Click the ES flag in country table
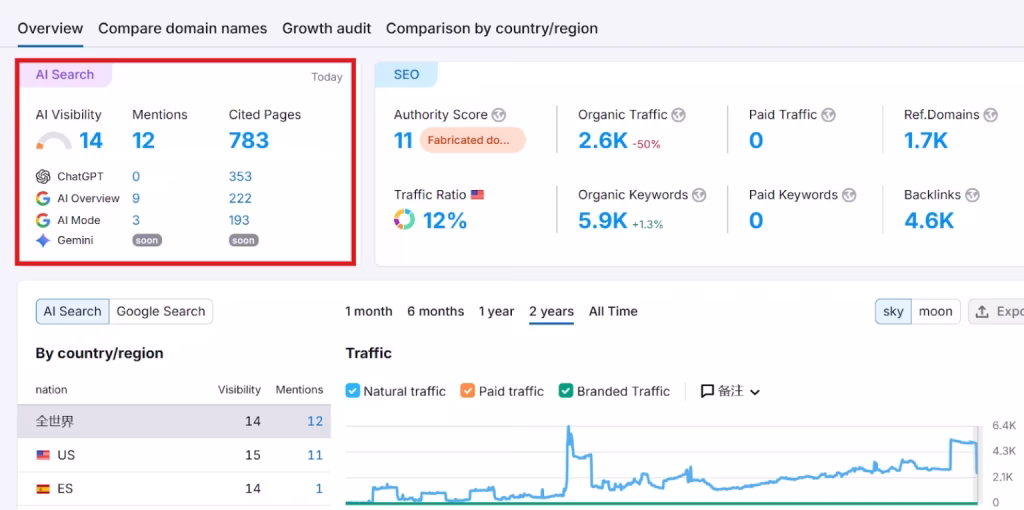Viewport: 1024px width, 510px height. point(43,488)
